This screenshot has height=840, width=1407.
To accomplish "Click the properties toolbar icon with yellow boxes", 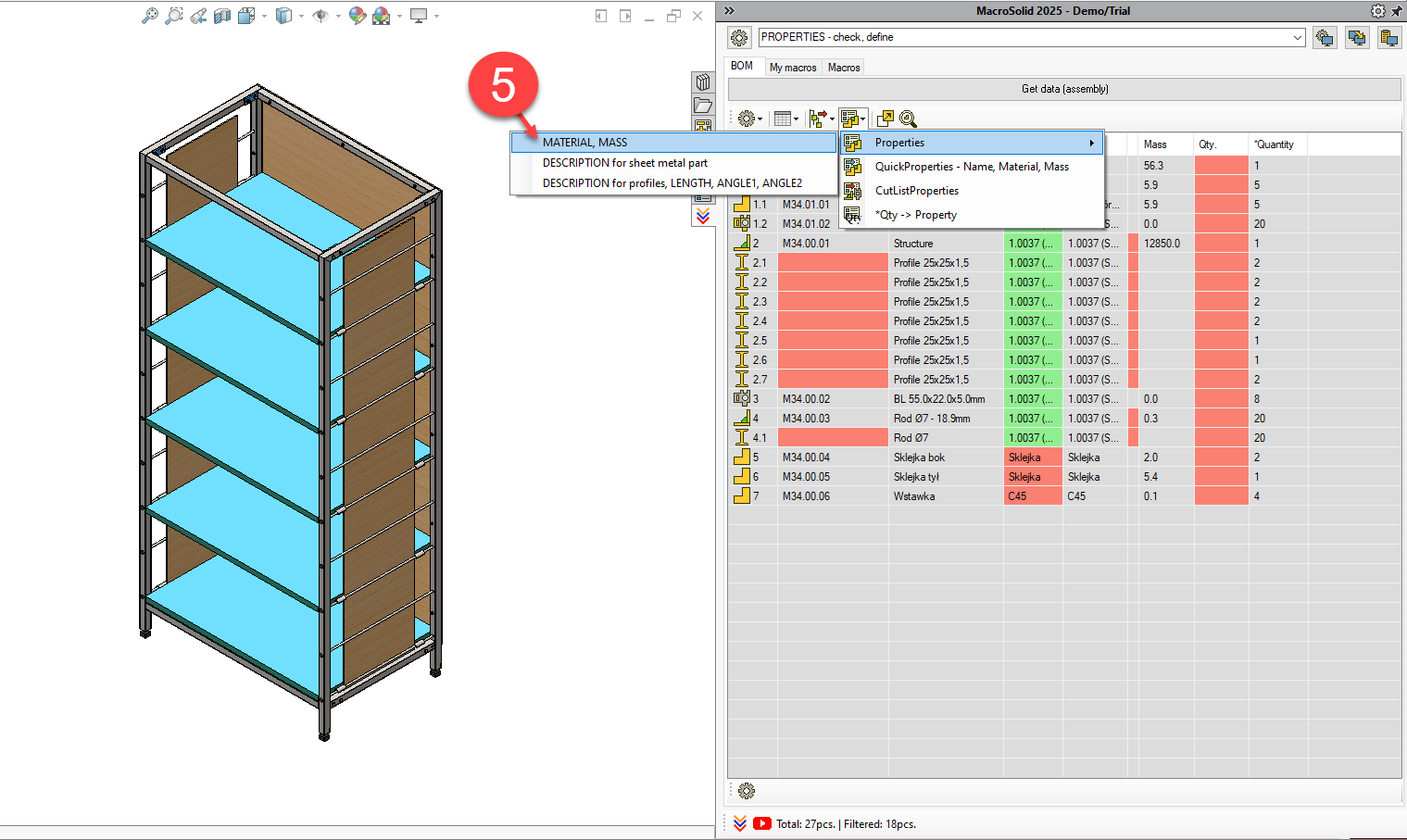I will tap(852, 119).
